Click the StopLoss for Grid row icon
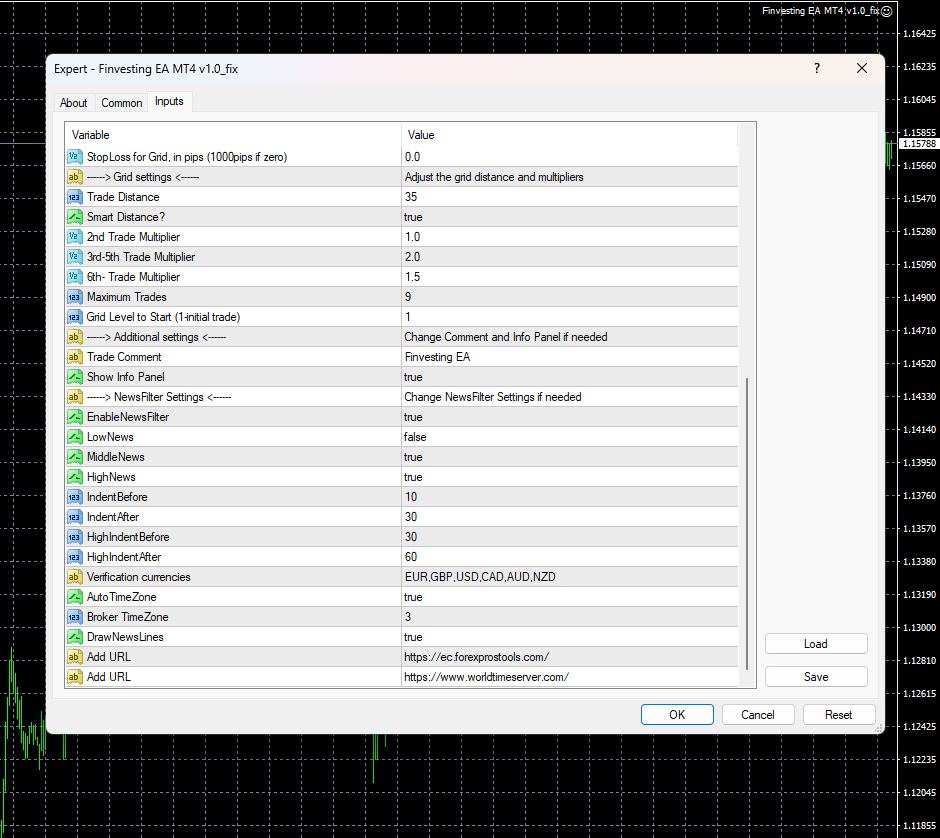940x838 pixels. [74, 157]
